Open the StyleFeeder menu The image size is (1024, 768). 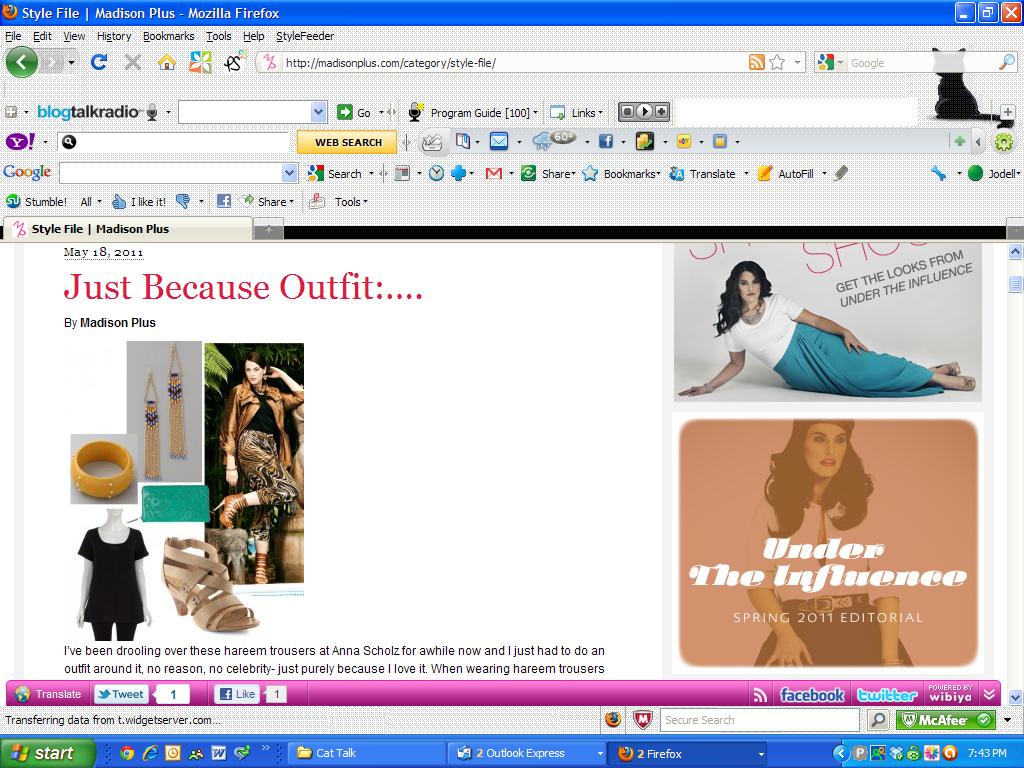tap(305, 36)
